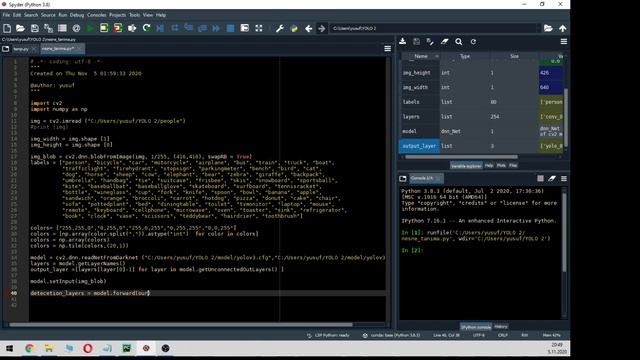Switch to the Files pane tab
640x360 pixels.
click(x=513, y=165)
